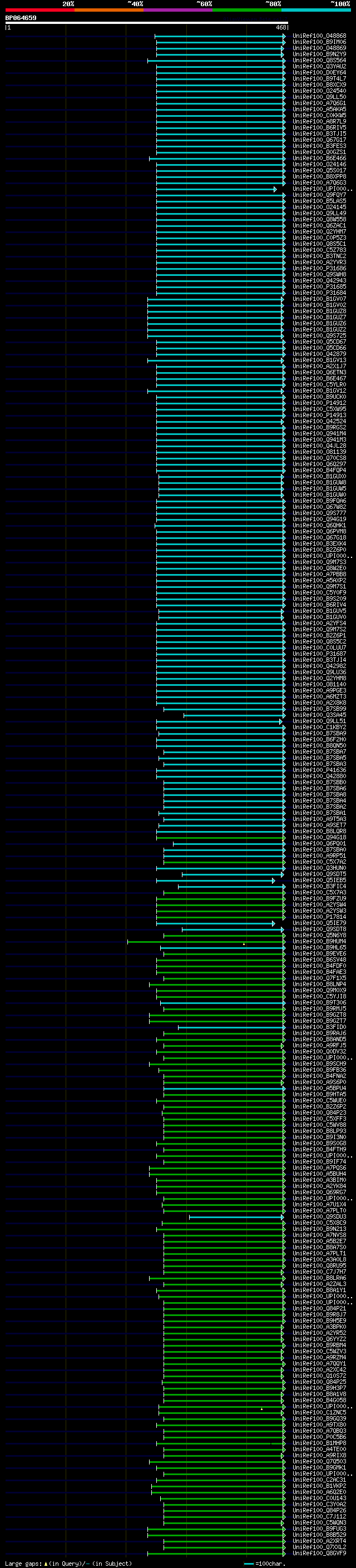Select hit UniRef100_C1KBY2
356x1568 pixels.
coord(319,728)
